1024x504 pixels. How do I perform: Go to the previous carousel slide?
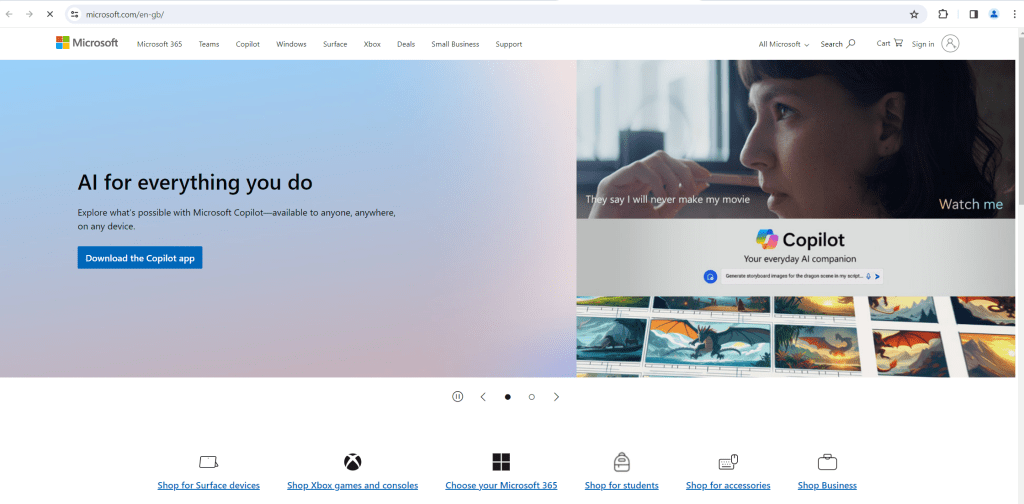pos(483,397)
